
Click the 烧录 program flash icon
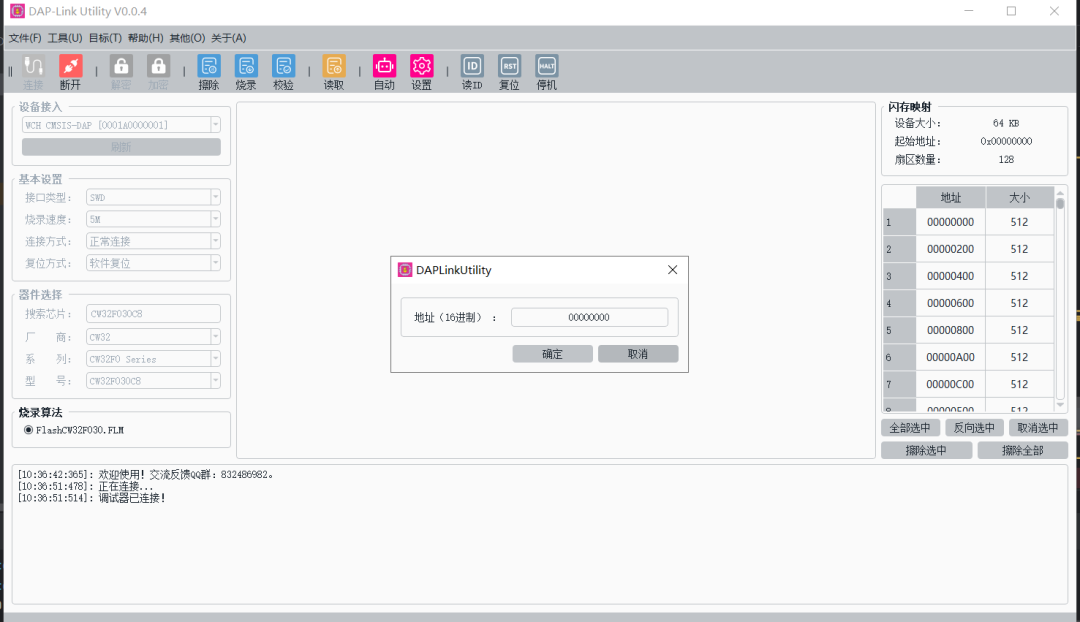pos(246,68)
